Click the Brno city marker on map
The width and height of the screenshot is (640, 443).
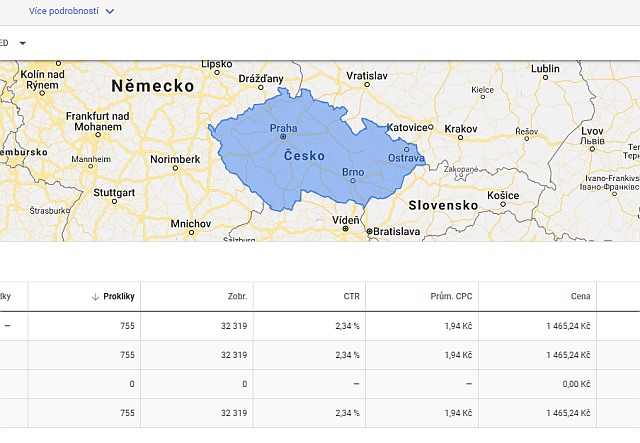353,180
